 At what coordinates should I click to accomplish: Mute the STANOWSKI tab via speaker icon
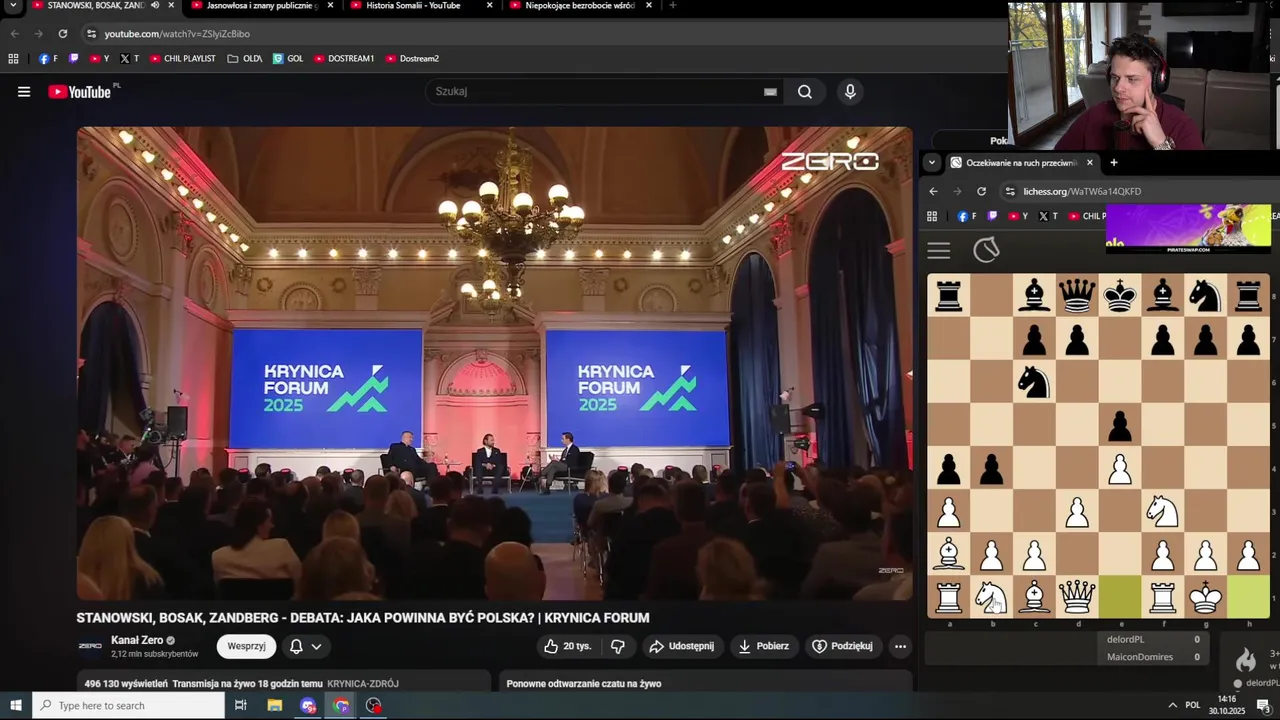click(x=154, y=5)
